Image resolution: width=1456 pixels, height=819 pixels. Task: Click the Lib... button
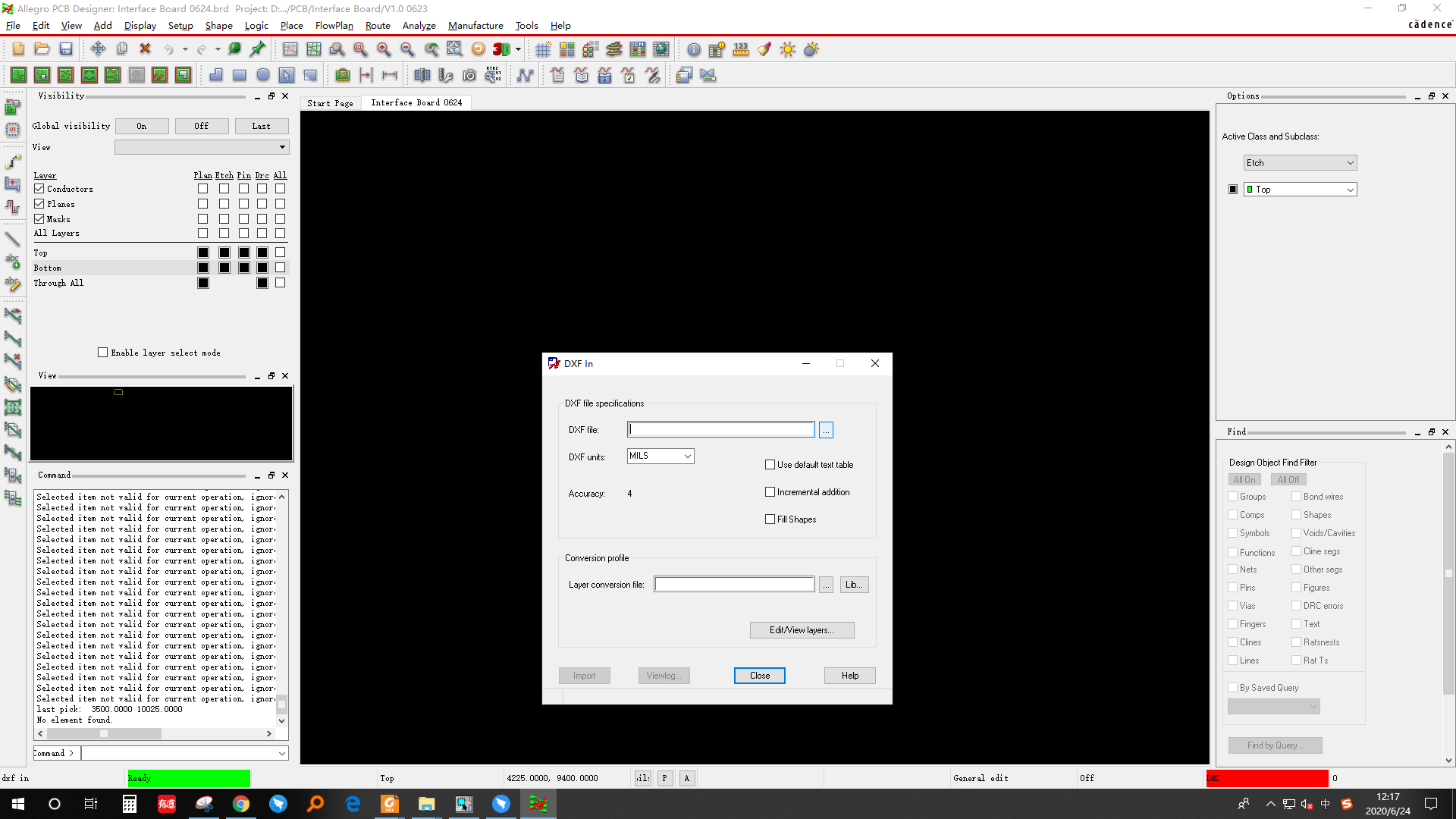pos(854,585)
